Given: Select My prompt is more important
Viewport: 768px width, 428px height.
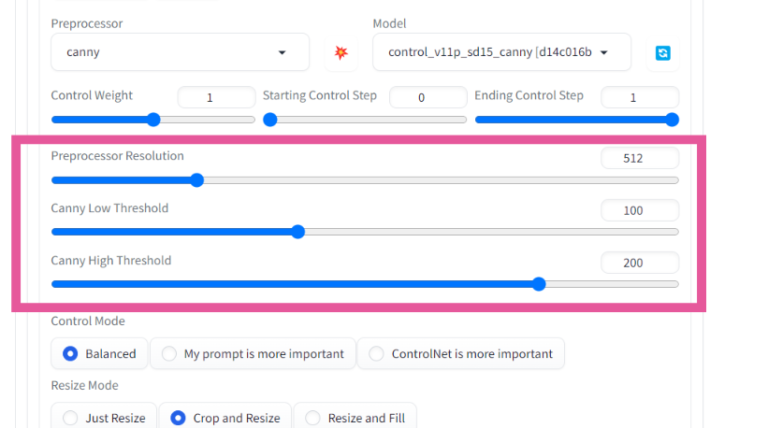Looking at the screenshot, I should coord(252,353).
